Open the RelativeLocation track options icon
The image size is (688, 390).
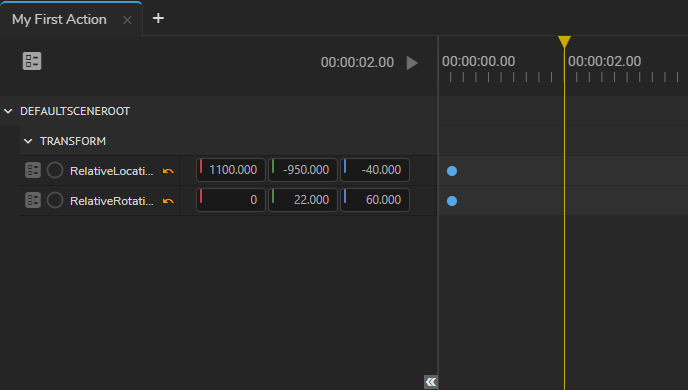click(33, 170)
